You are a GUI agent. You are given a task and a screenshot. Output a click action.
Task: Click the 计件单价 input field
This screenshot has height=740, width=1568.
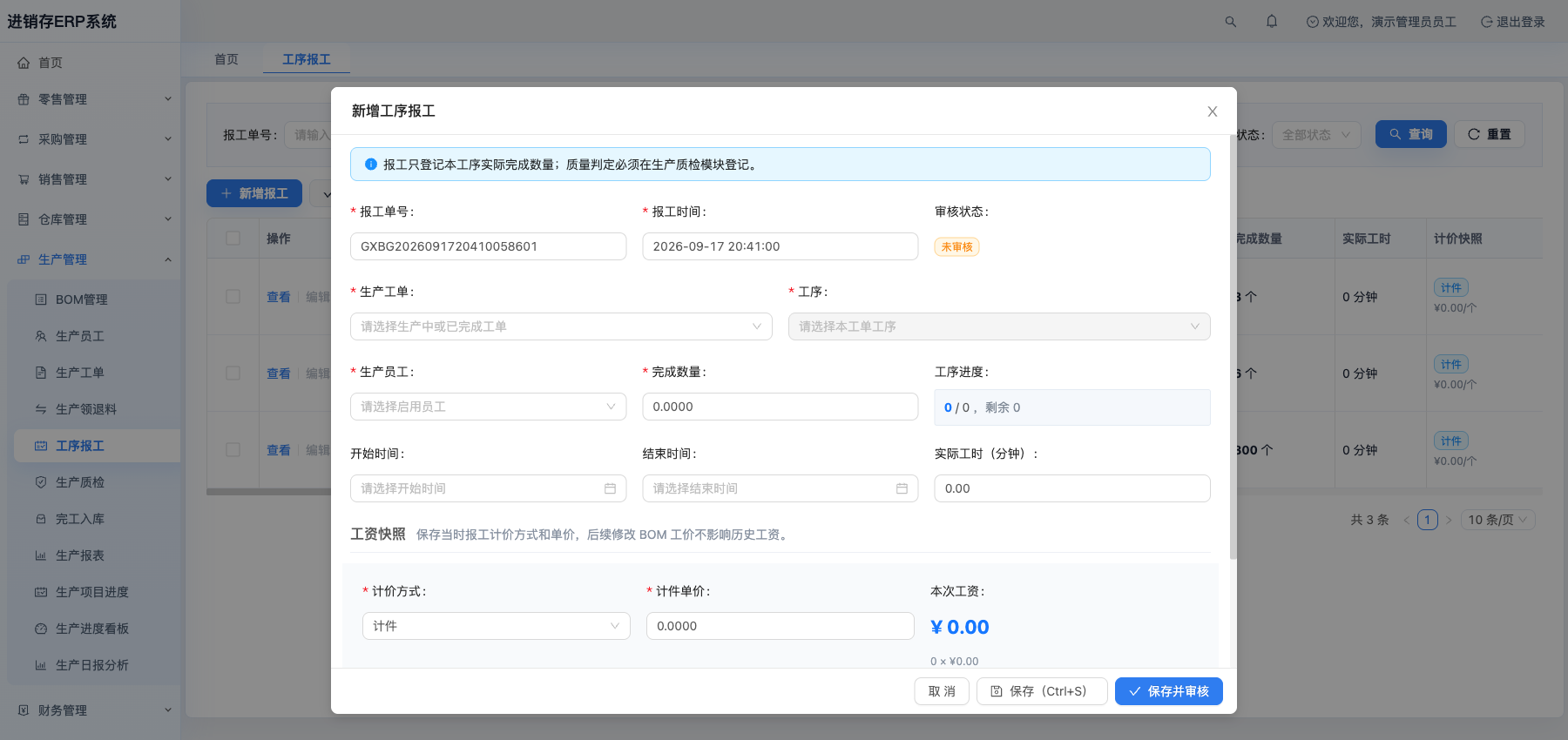[780, 626]
